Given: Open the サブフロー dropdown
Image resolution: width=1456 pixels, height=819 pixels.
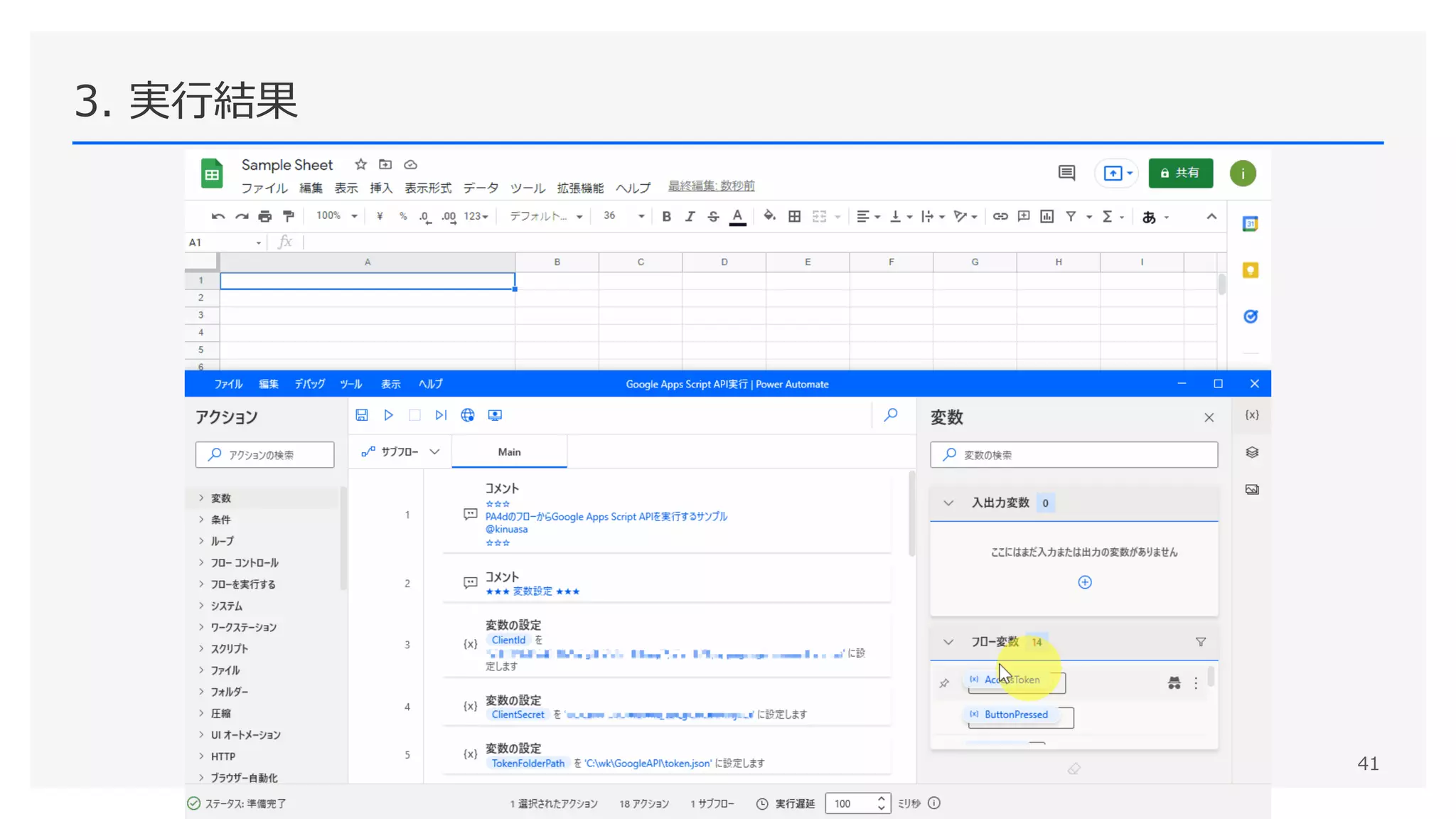Looking at the screenshot, I should point(401,452).
